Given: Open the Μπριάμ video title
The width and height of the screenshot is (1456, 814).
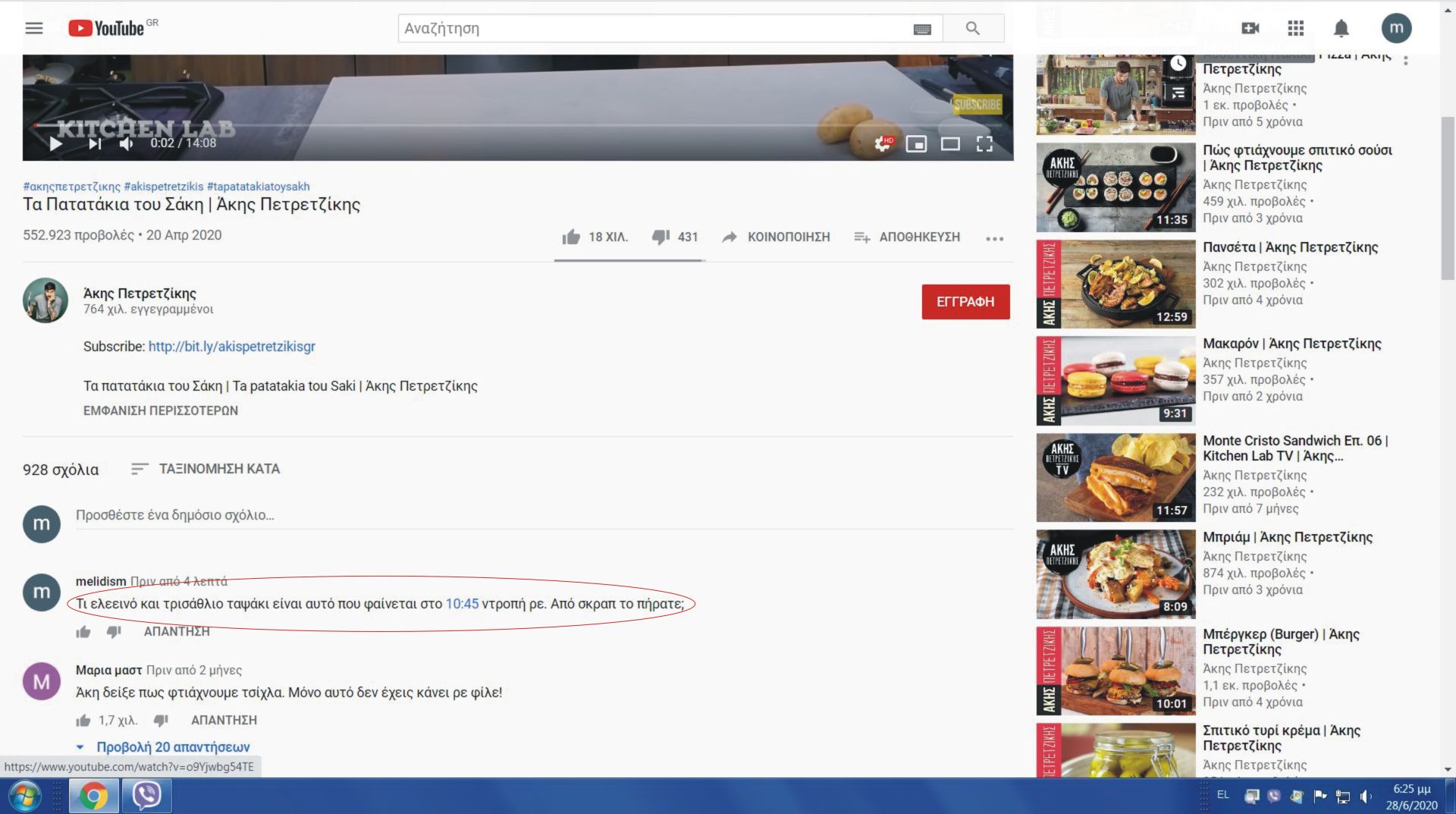Looking at the screenshot, I should pyautogui.click(x=1288, y=537).
